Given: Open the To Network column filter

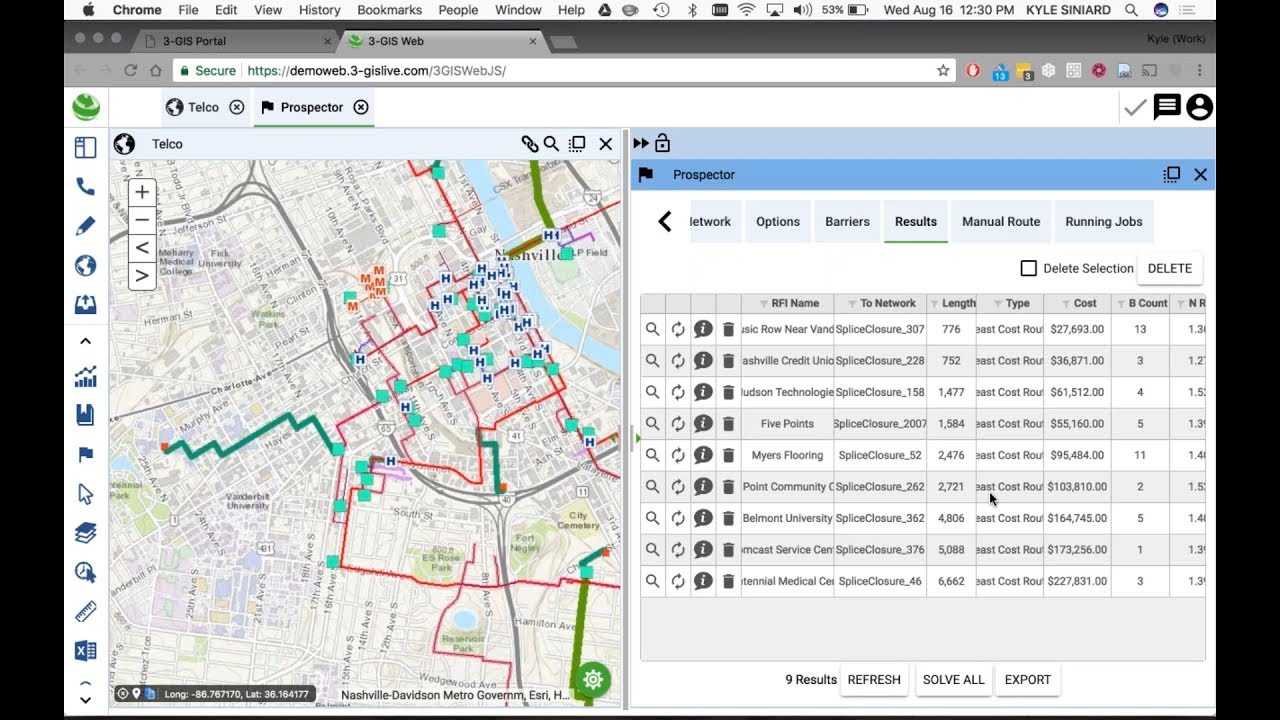Looking at the screenshot, I should click(851, 304).
